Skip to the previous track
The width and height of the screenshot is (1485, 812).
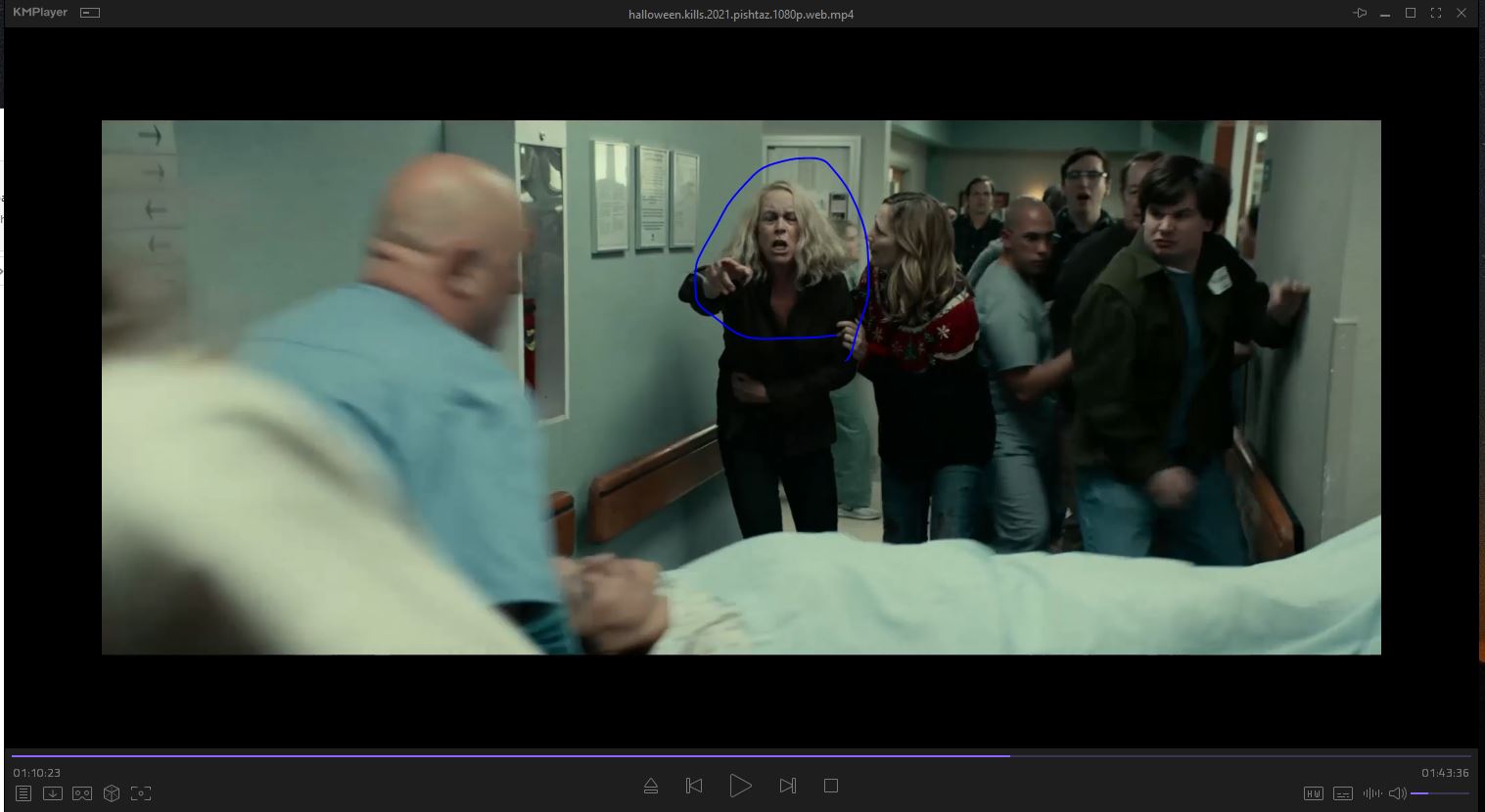694,786
